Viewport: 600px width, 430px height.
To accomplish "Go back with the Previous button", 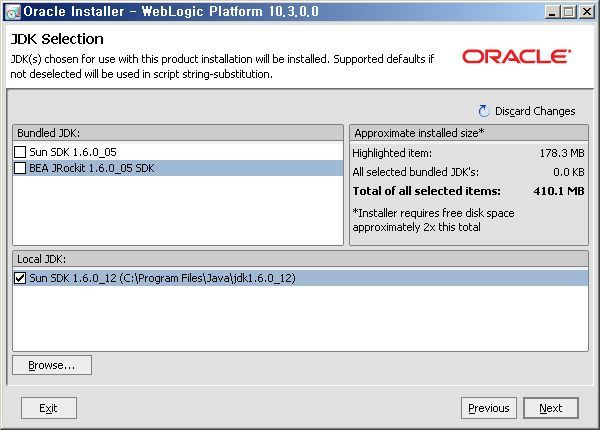I will [x=489, y=408].
